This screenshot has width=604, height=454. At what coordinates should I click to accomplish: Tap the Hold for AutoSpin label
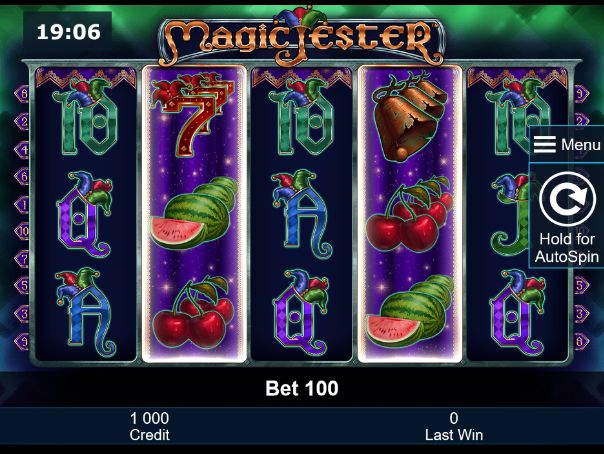pos(567,248)
